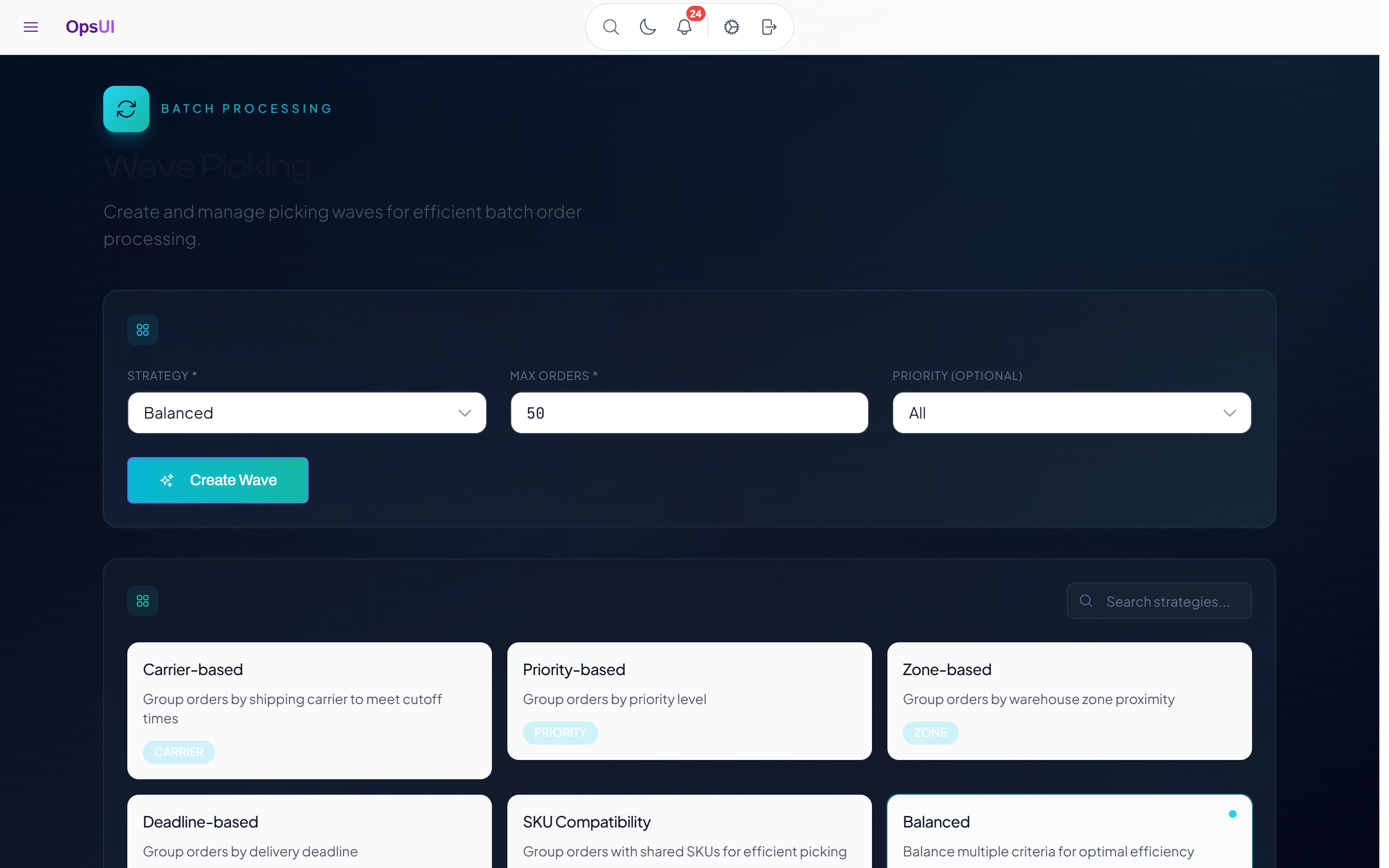
Task: Click the Batch Processing refresh icon
Action: (126, 109)
